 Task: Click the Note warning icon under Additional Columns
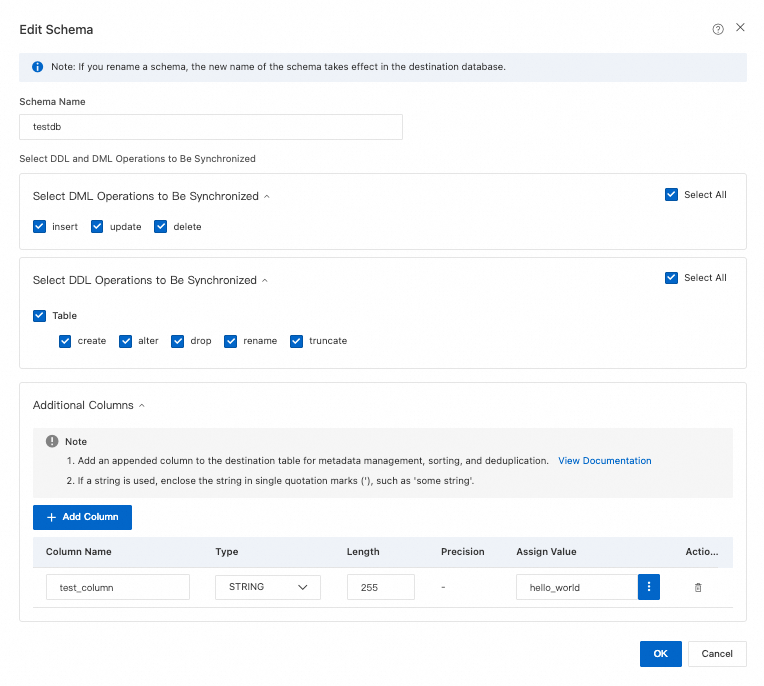tap(52, 441)
